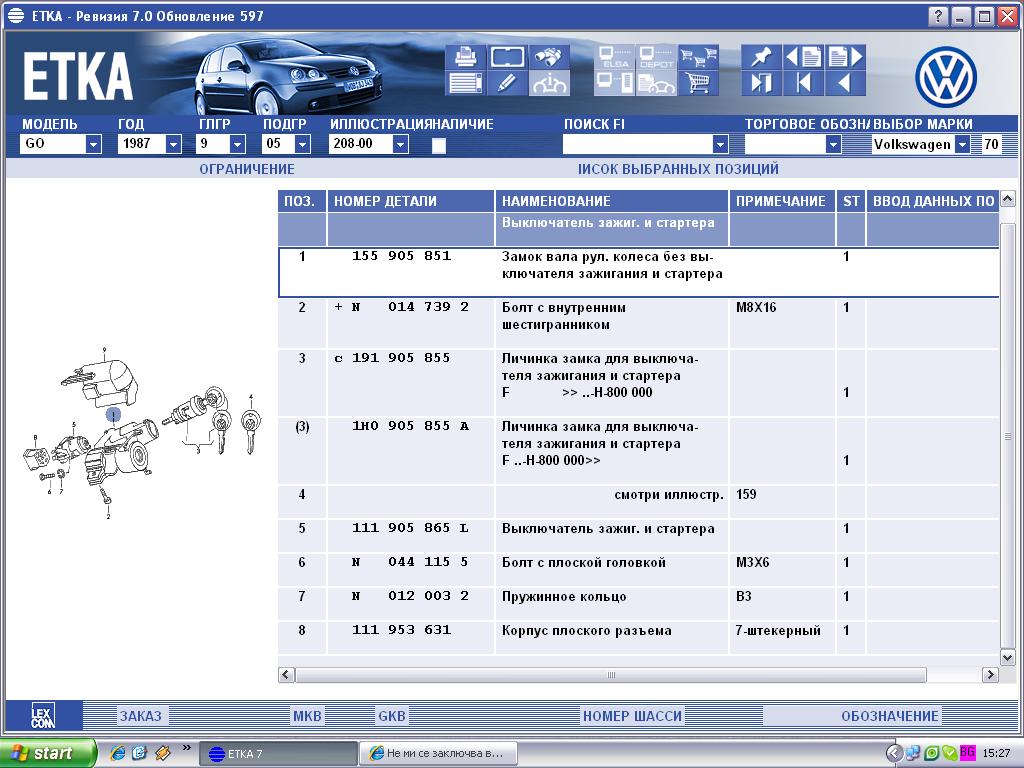This screenshot has height=768, width=1024.
Task: Show more quick launch items via chevron
Action: (187, 748)
